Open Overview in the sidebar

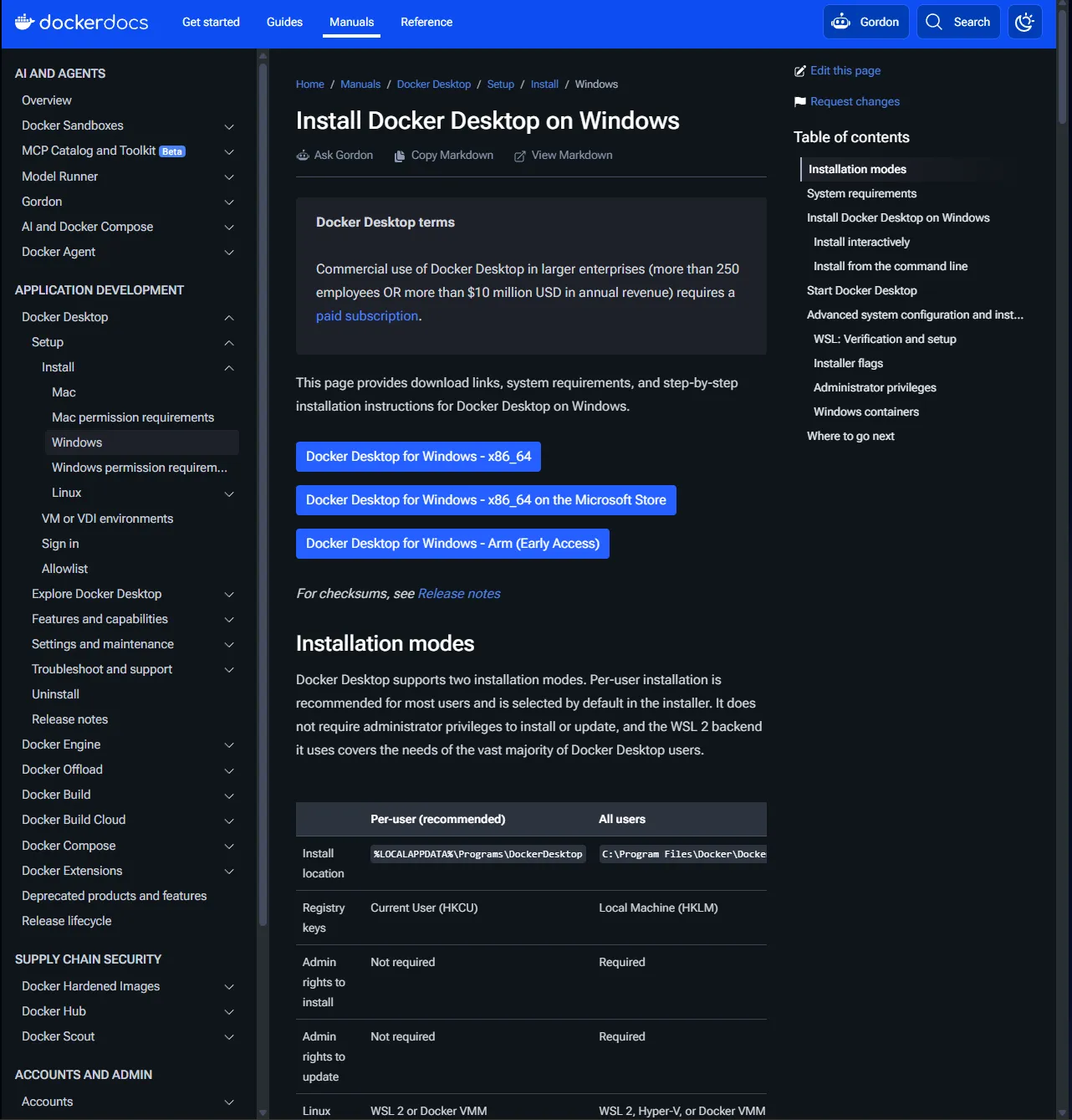tap(47, 100)
